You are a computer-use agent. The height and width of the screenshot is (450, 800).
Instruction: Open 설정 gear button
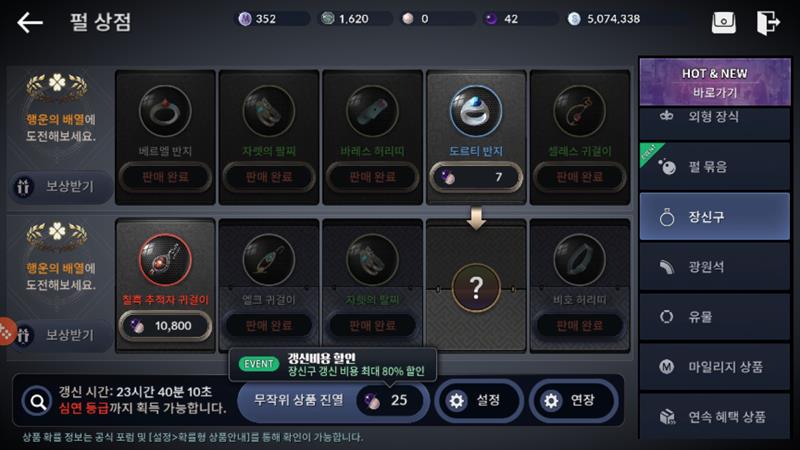(479, 401)
